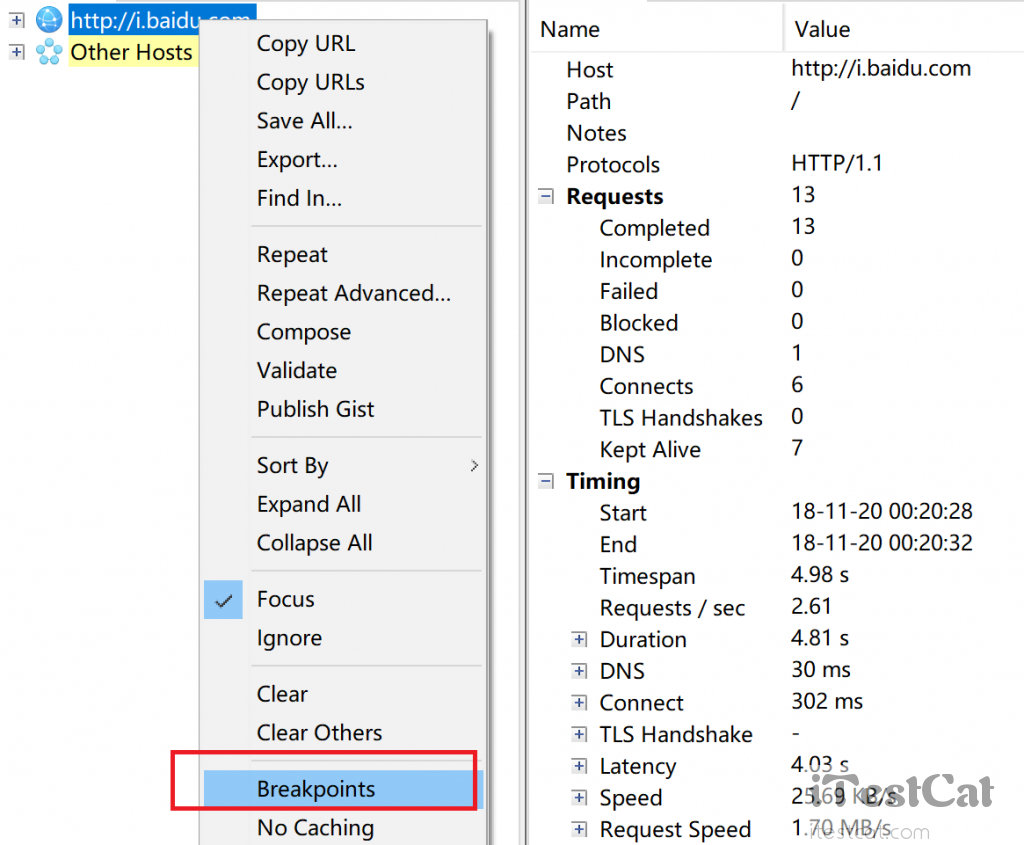Viewport: 1024px width, 845px height.
Task: Choose Compose from the context menu
Action: 344,332
